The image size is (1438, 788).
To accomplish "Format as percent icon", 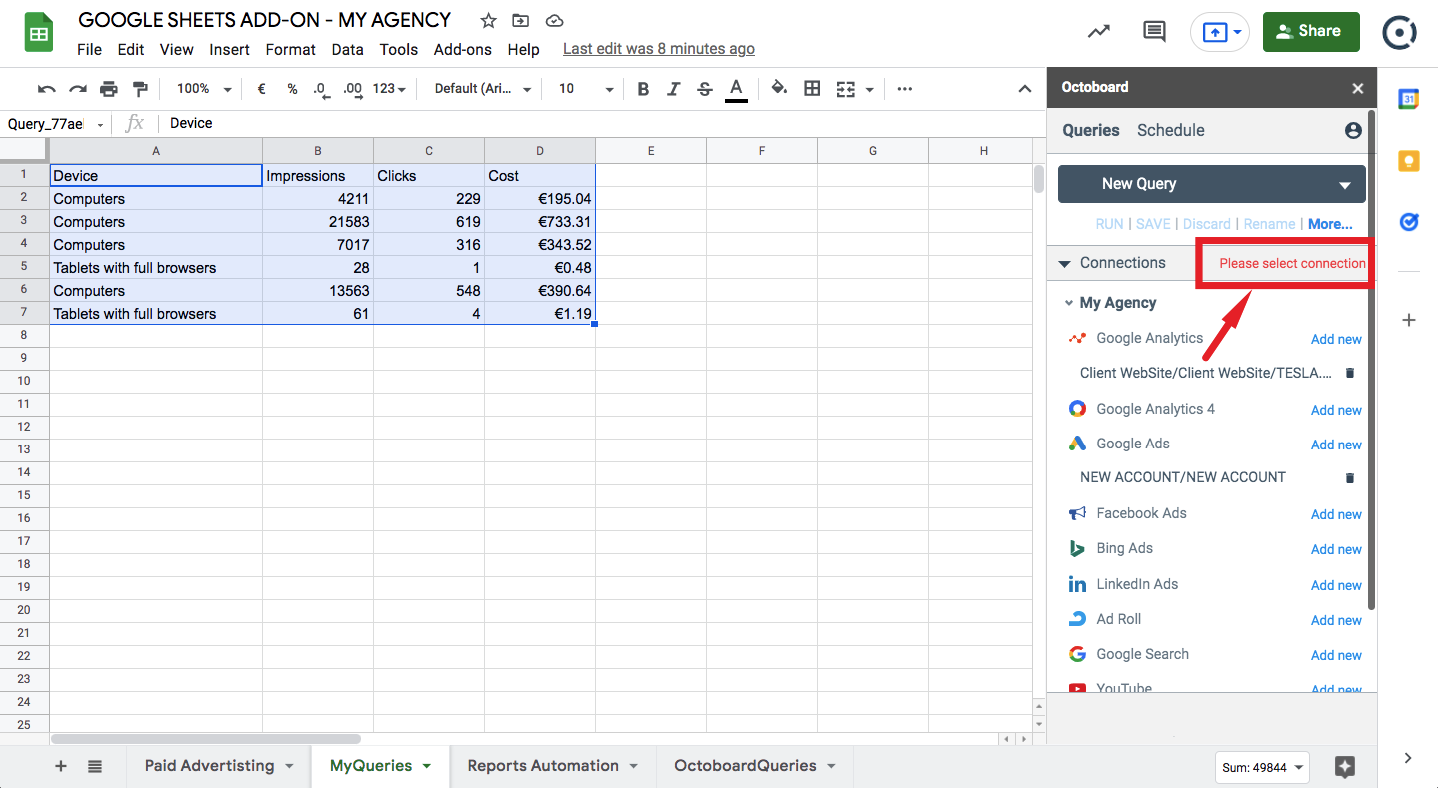I will (292, 89).
